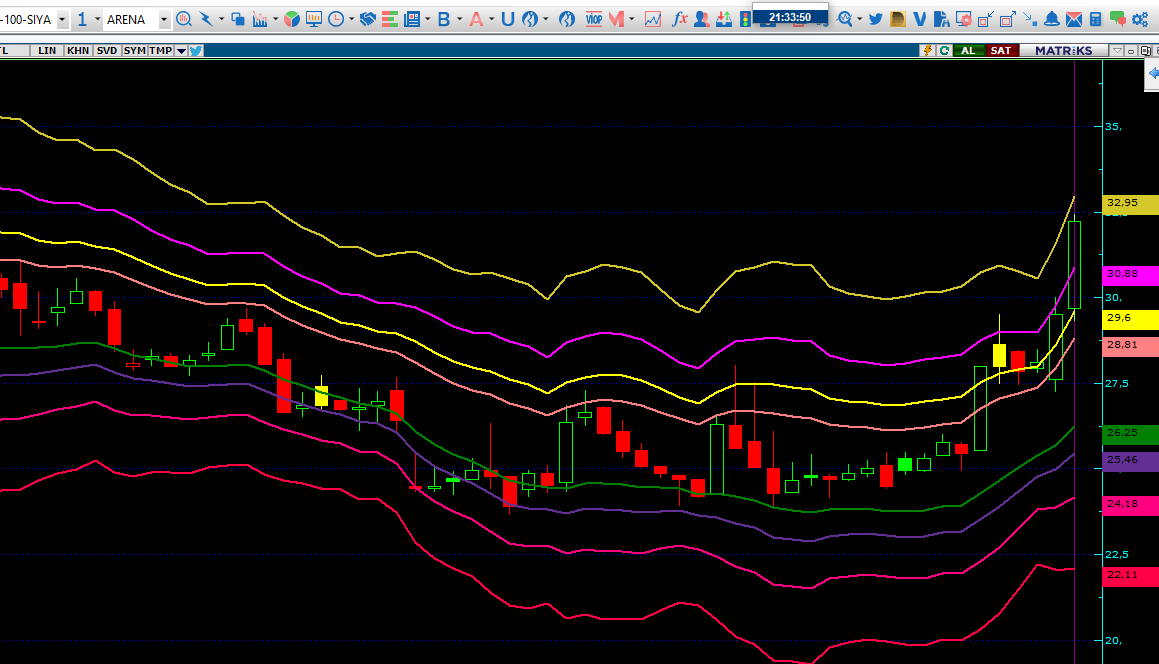Click the 21:33:50 time display
Screen dimensions: 1159x664
click(x=790, y=16)
